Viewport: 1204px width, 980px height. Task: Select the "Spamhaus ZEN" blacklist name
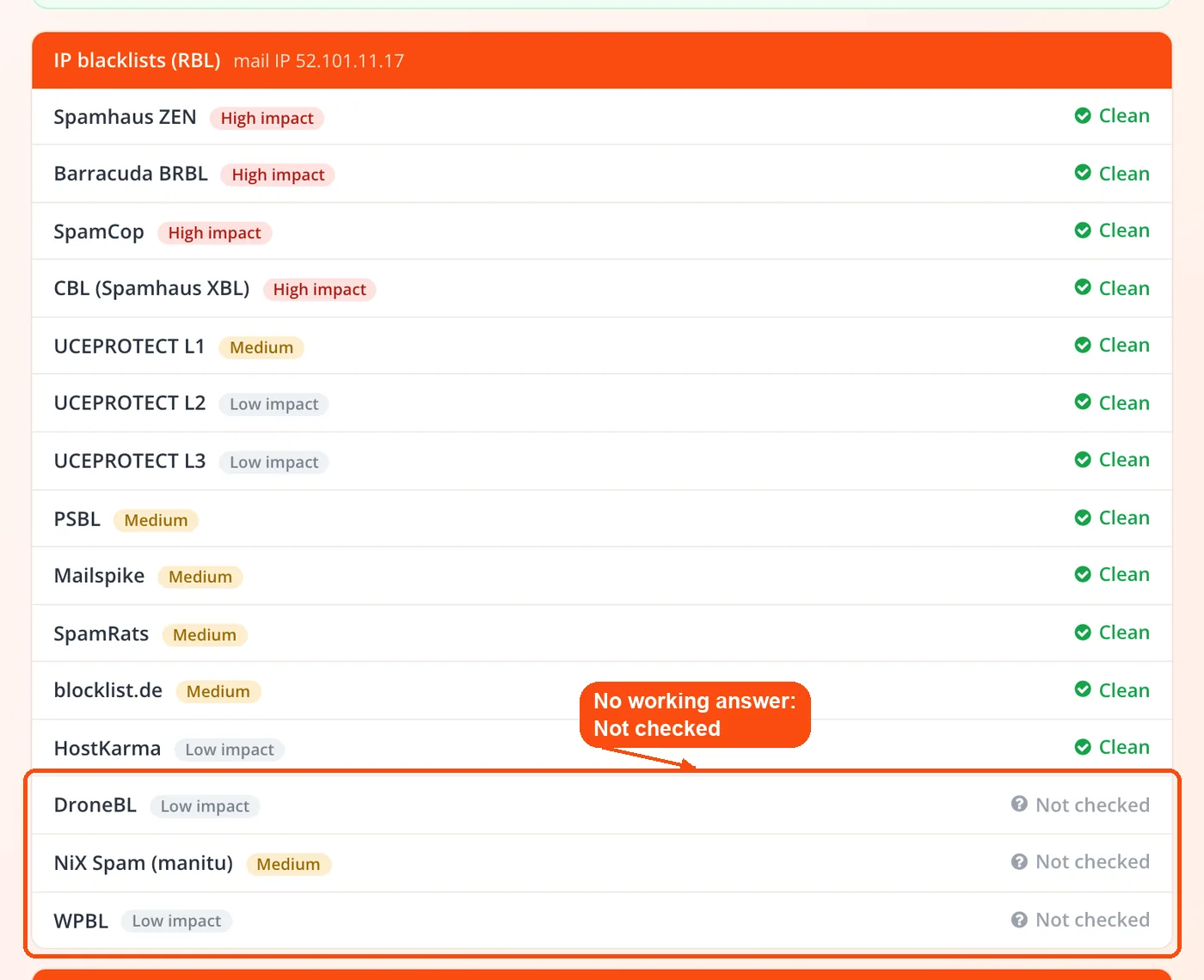pyautogui.click(x=125, y=117)
